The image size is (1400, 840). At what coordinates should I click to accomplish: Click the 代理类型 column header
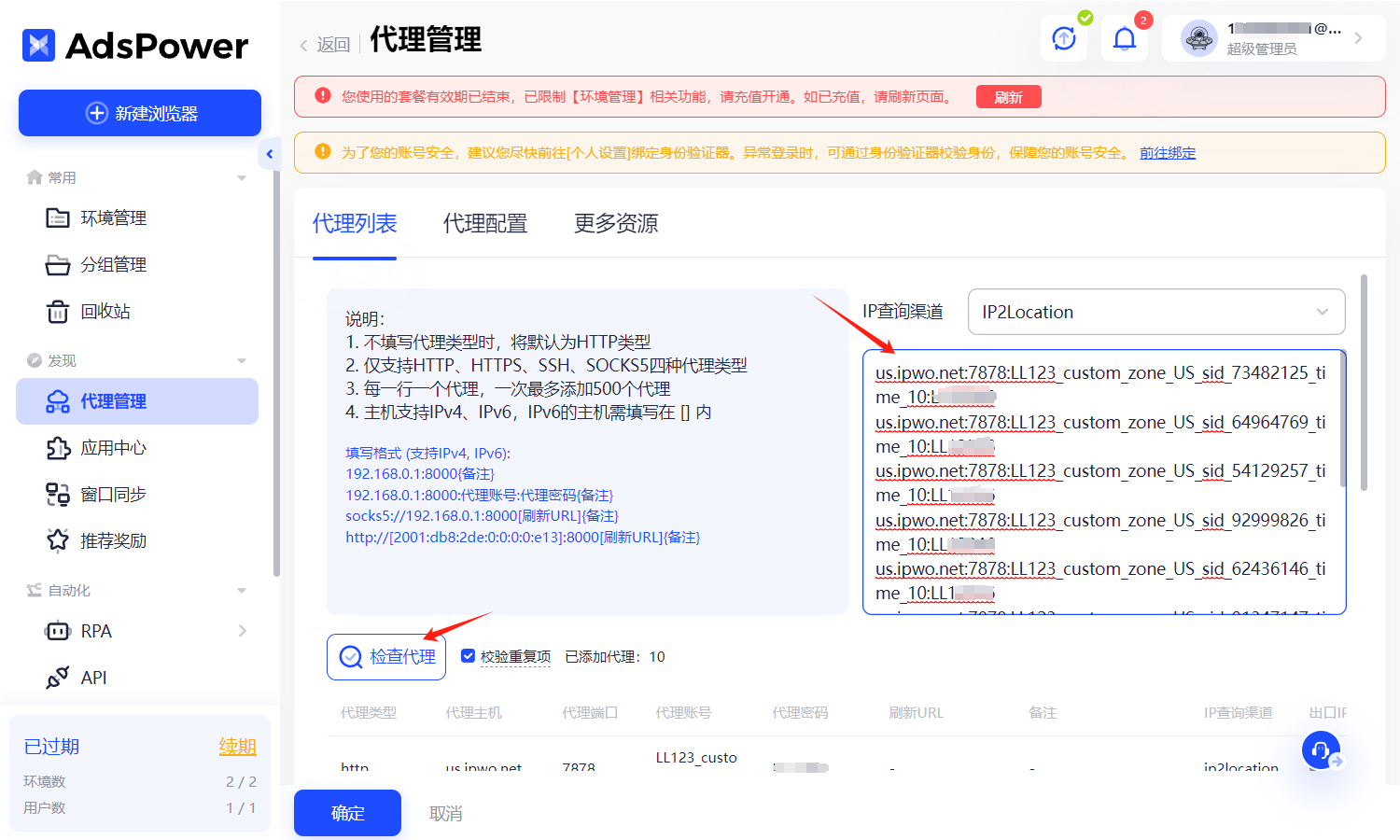point(369,713)
